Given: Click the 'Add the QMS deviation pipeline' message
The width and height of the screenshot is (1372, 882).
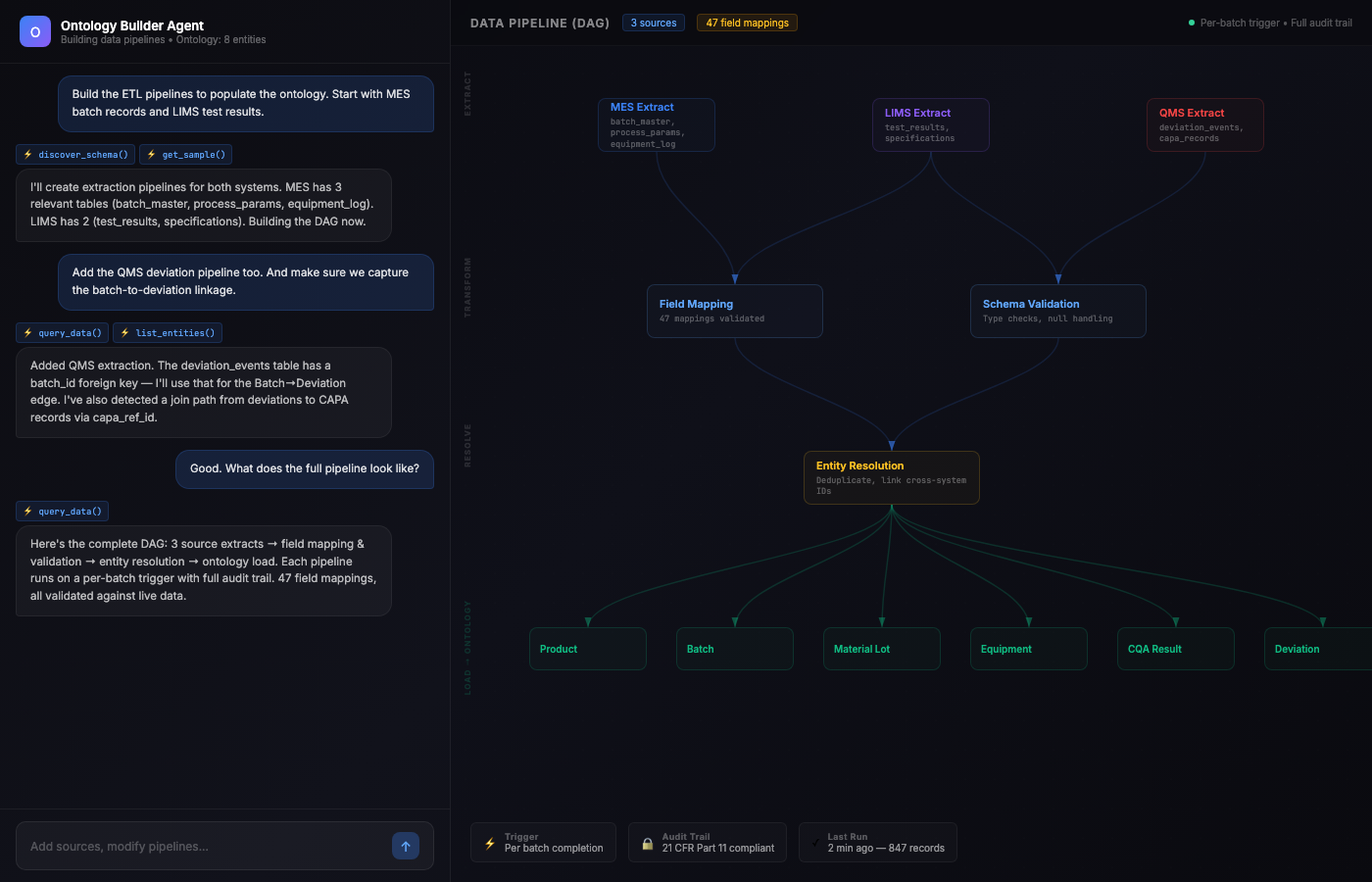Looking at the screenshot, I should point(246,281).
